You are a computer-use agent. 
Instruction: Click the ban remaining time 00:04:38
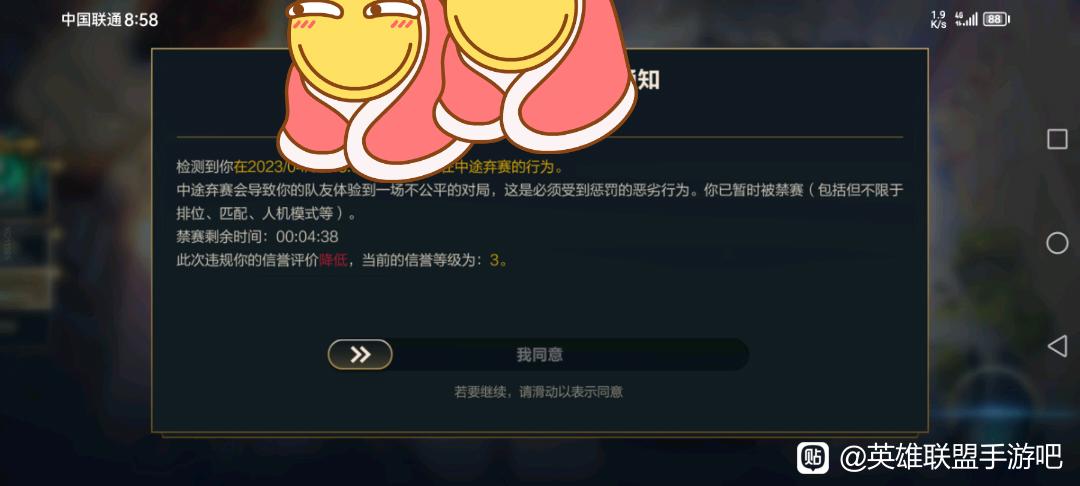(307, 237)
